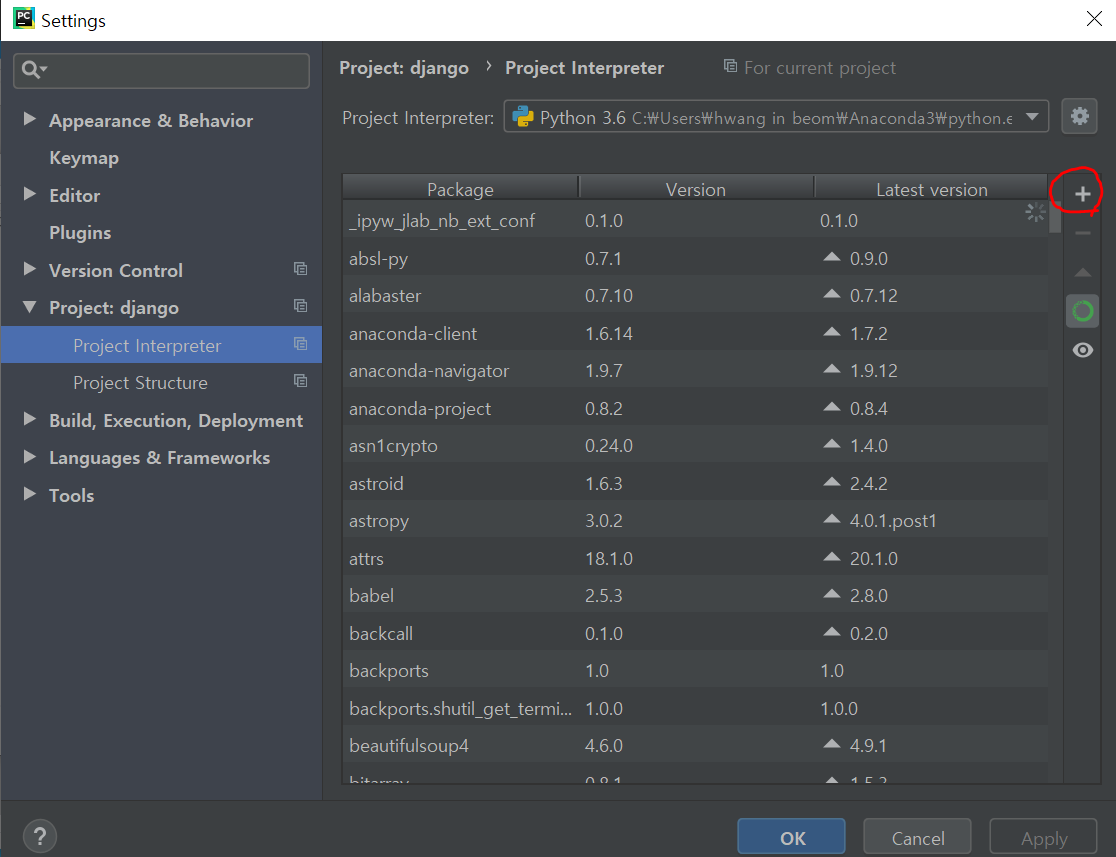Expand Languages & Frameworks section
The image size is (1116, 857).
(x=29, y=456)
